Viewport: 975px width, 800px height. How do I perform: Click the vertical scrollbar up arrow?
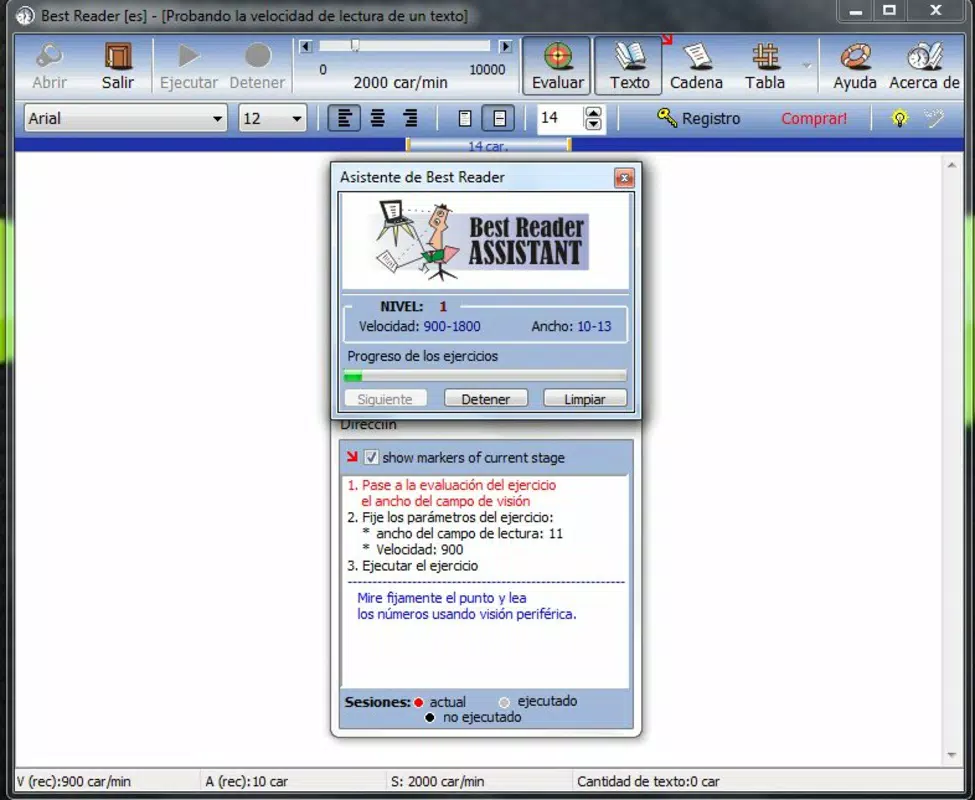tap(951, 165)
